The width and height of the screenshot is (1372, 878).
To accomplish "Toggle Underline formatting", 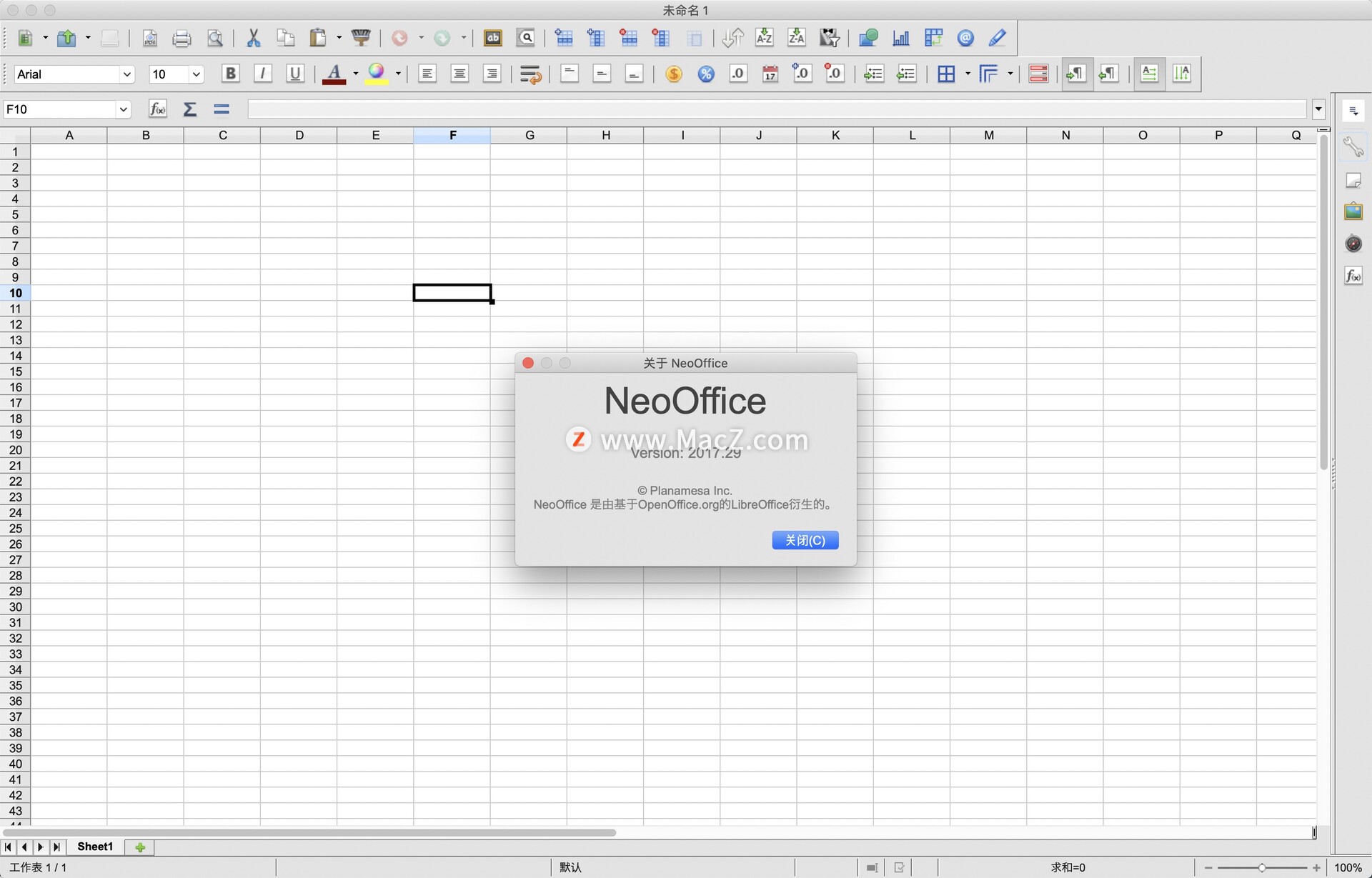I will pos(294,74).
